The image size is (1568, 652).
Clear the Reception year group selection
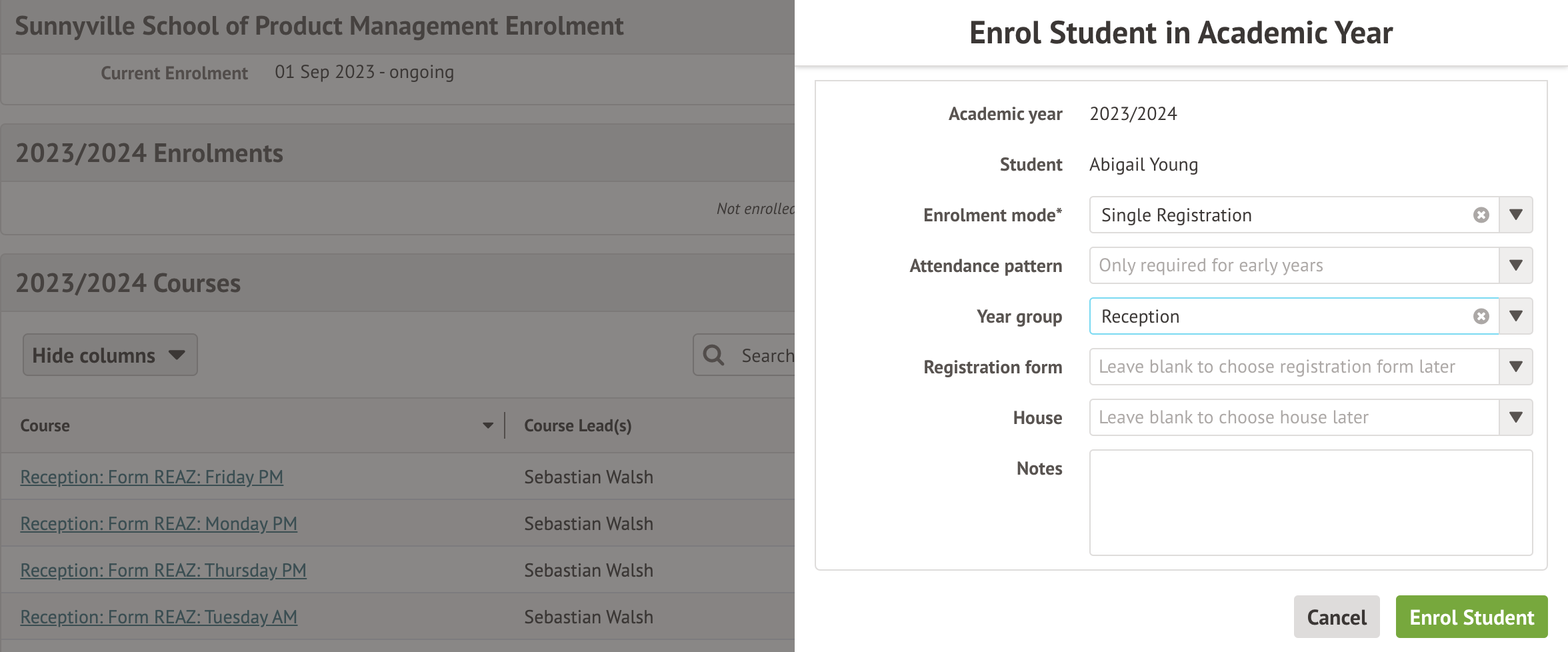click(x=1481, y=317)
